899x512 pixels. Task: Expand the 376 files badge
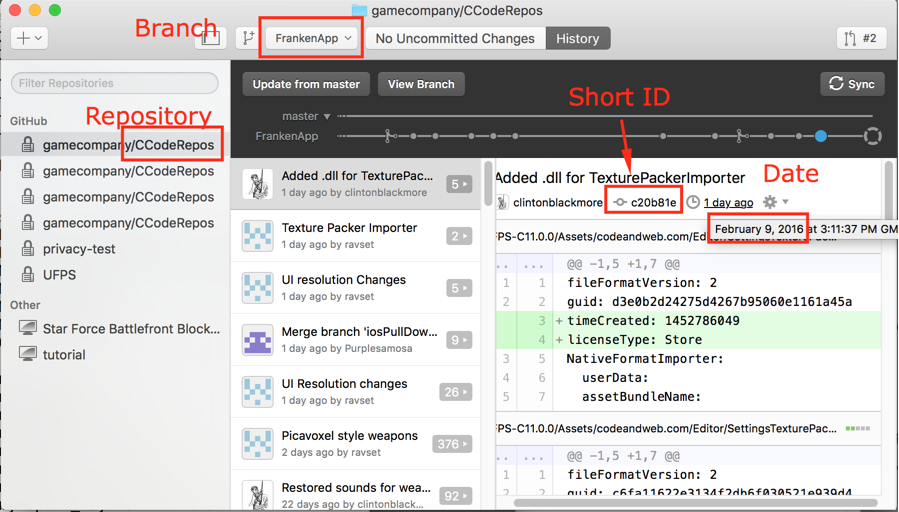452,444
